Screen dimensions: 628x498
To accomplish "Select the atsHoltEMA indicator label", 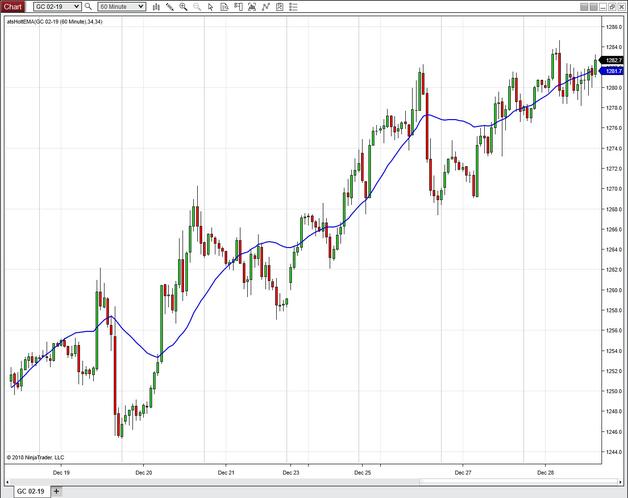I will [x=55, y=21].
